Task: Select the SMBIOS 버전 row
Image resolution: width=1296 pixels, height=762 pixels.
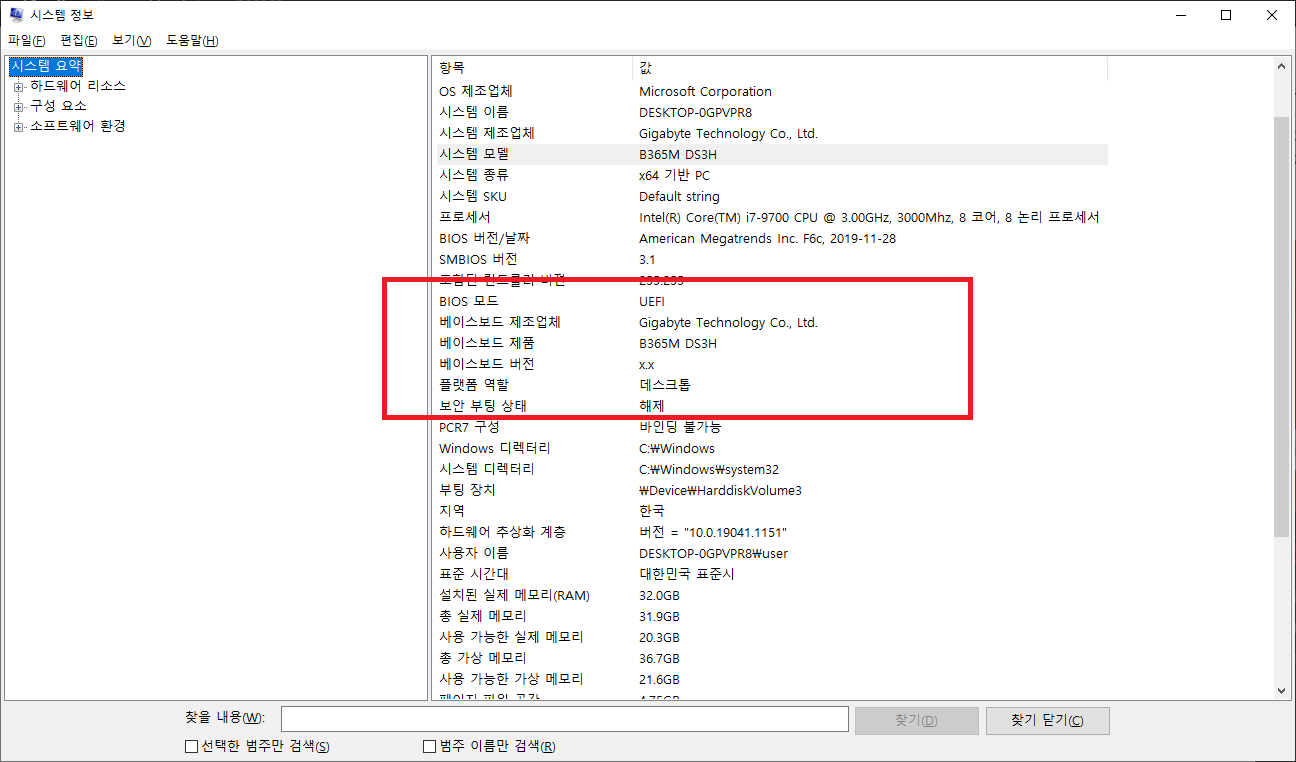Action: coord(770,259)
